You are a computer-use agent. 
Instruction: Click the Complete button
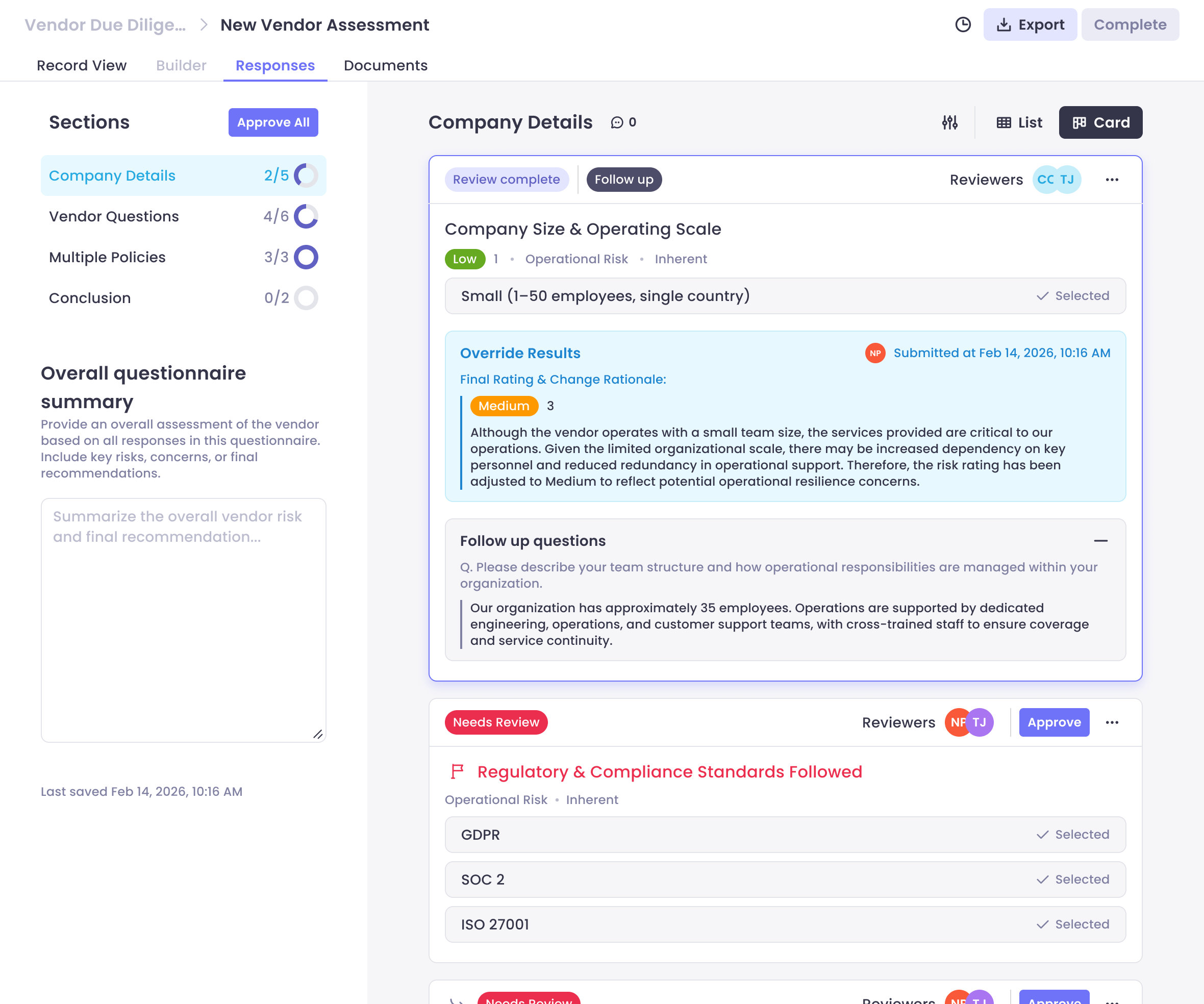[1130, 24]
